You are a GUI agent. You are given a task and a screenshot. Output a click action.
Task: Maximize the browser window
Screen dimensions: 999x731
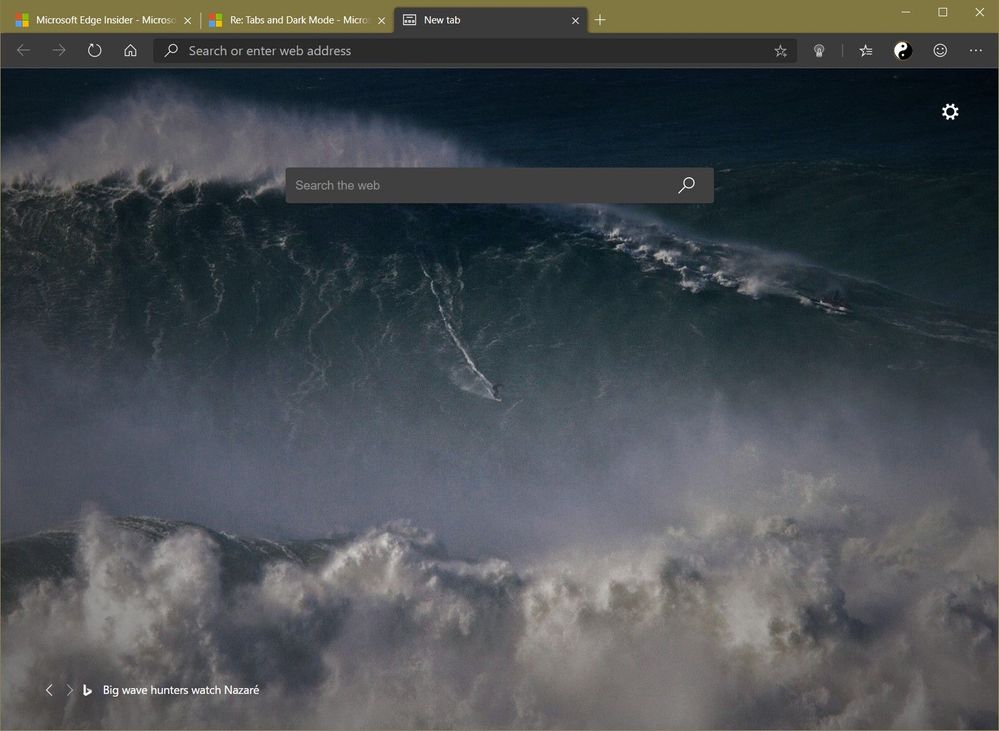(942, 12)
